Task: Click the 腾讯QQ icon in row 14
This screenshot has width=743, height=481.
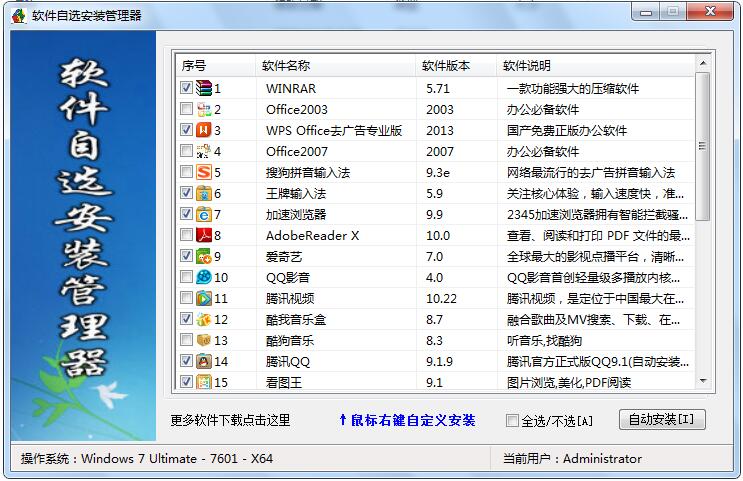Action: pos(204,361)
